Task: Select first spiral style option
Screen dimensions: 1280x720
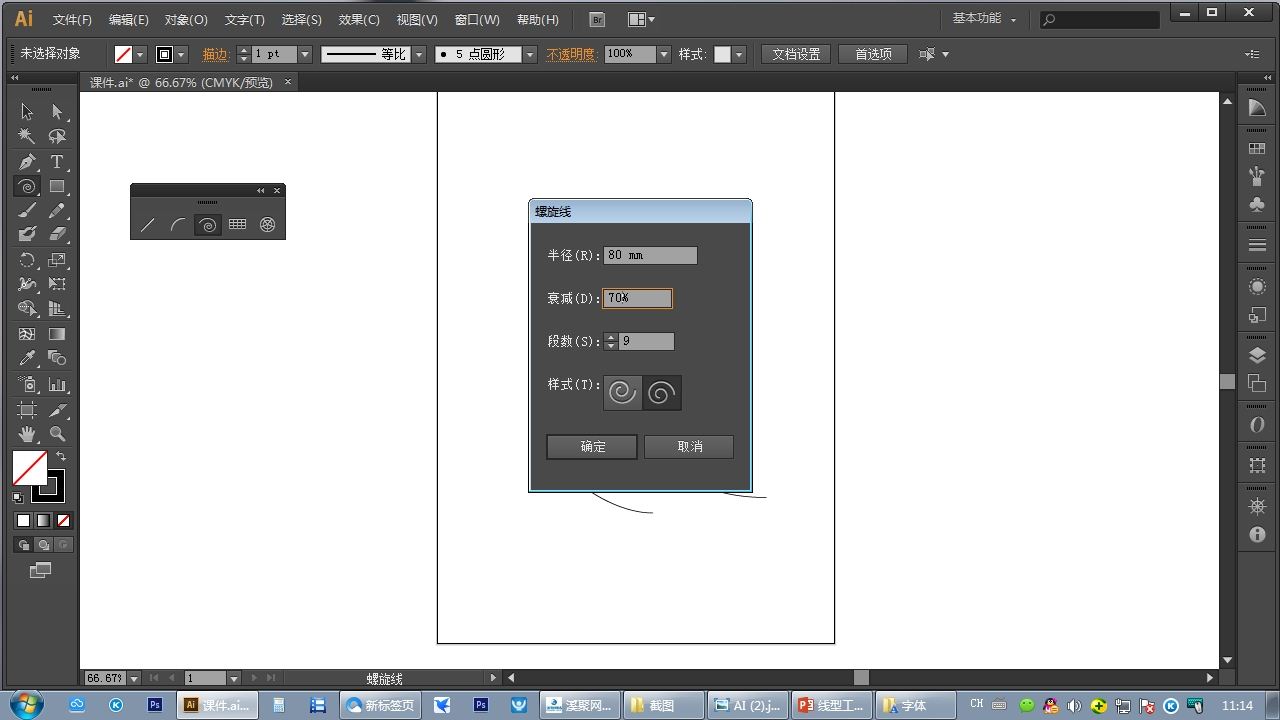Action: click(623, 392)
